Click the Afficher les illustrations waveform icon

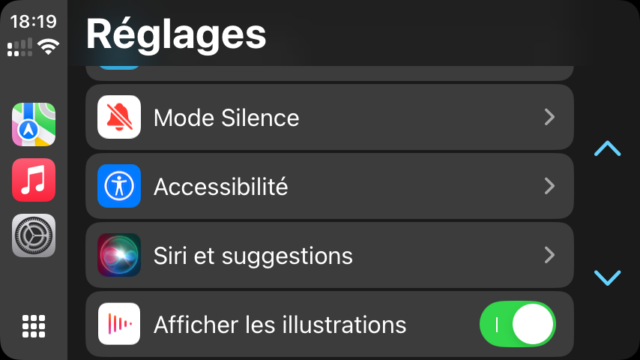(x=119, y=324)
